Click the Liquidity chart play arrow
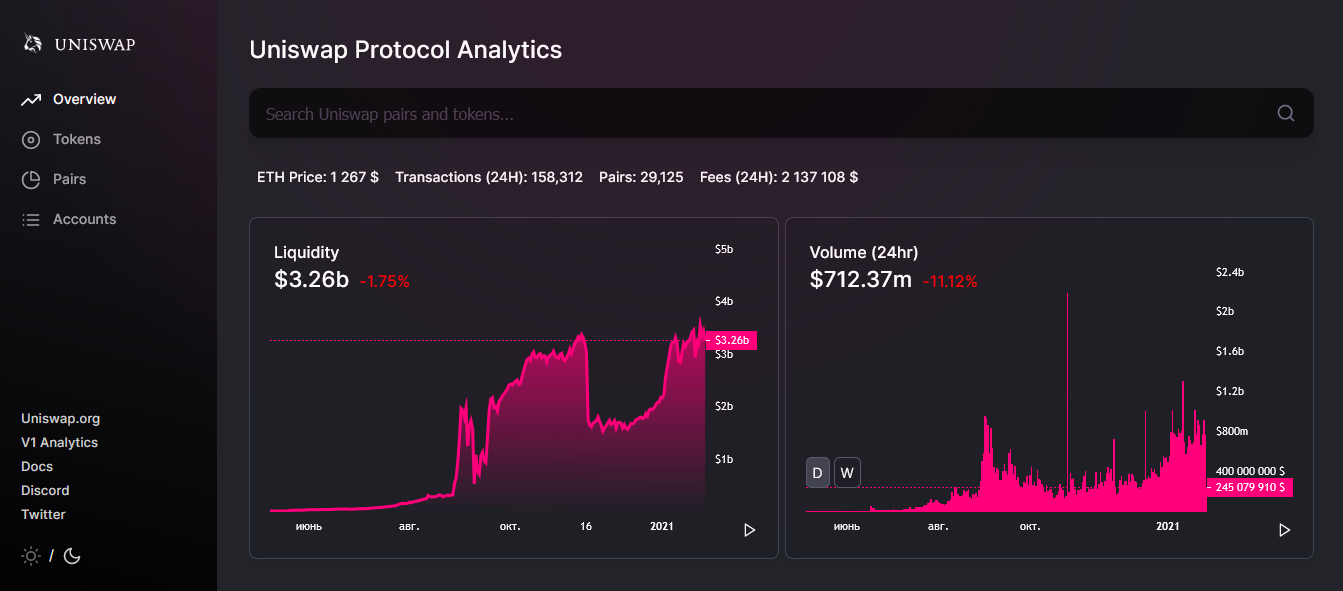The image size is (1343, 591). tap(749, 530)
